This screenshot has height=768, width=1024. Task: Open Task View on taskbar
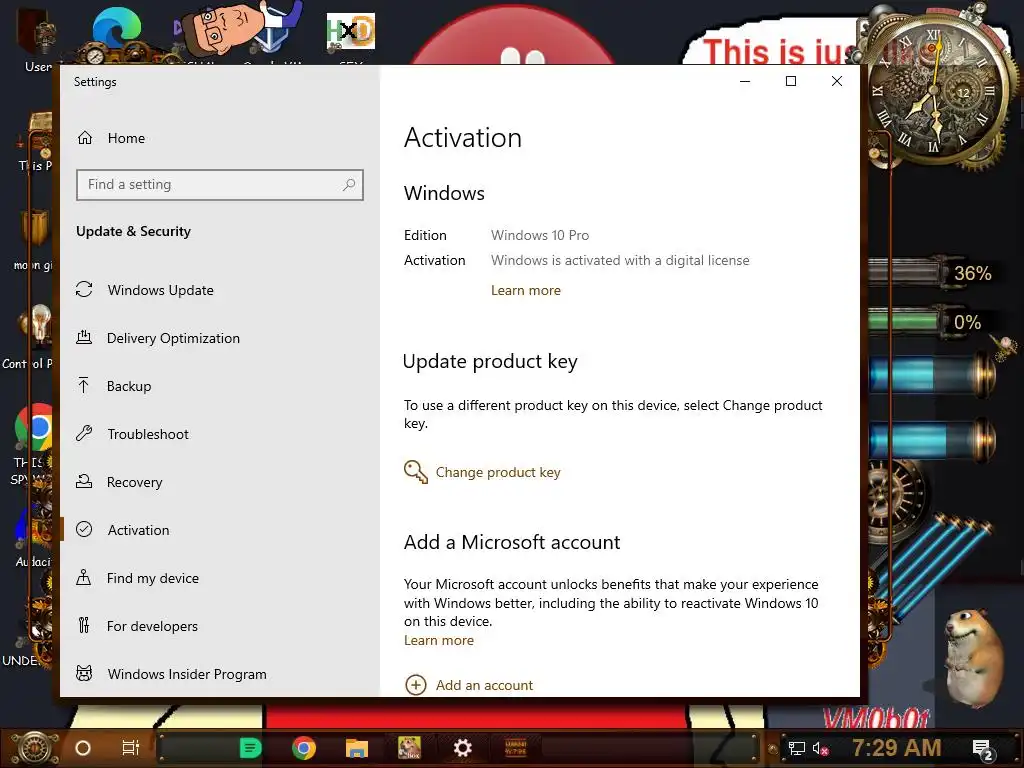[131, 748]
